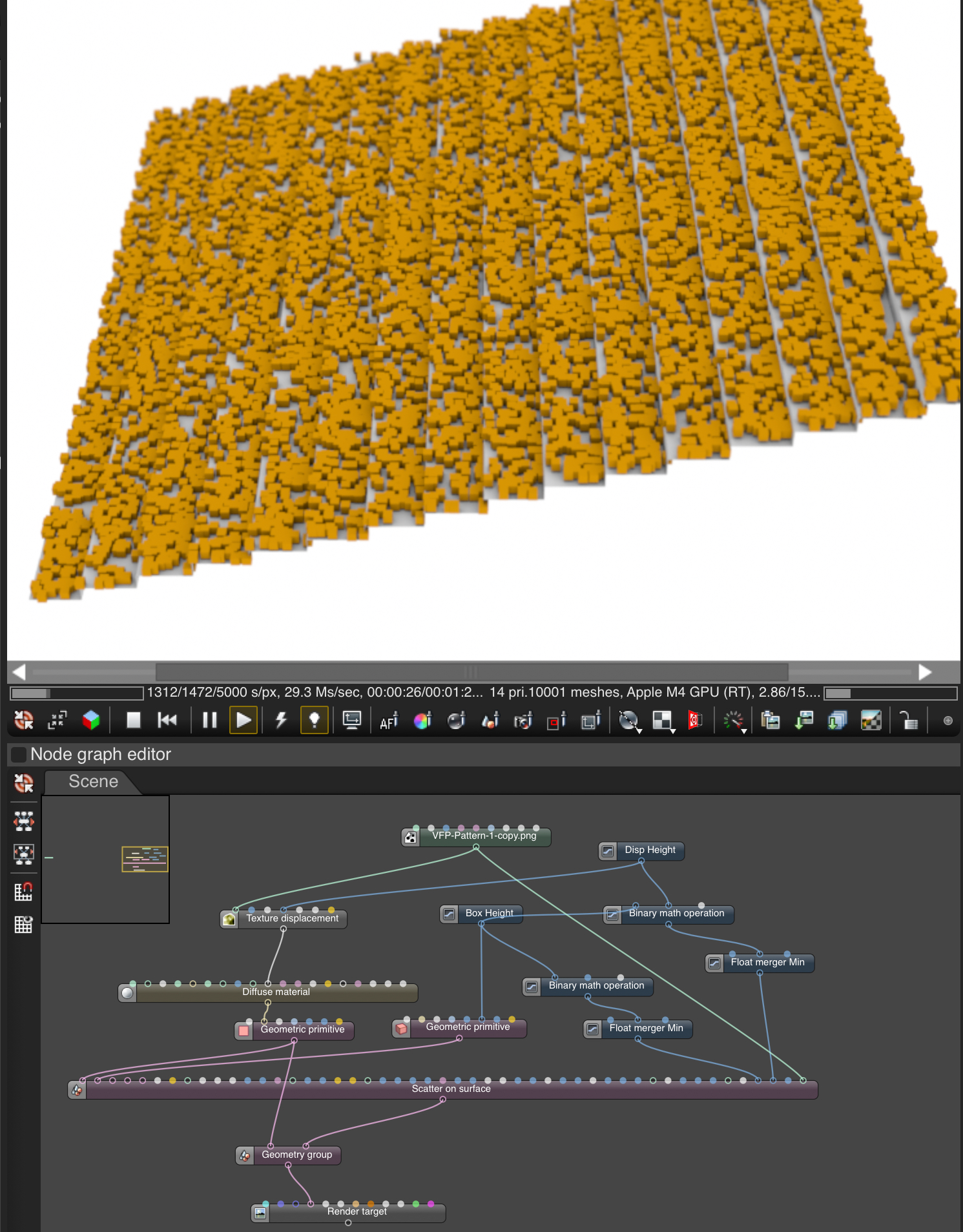
Task: Click the Scatter on surface node icon
Action: click(x=77, y=1090)
